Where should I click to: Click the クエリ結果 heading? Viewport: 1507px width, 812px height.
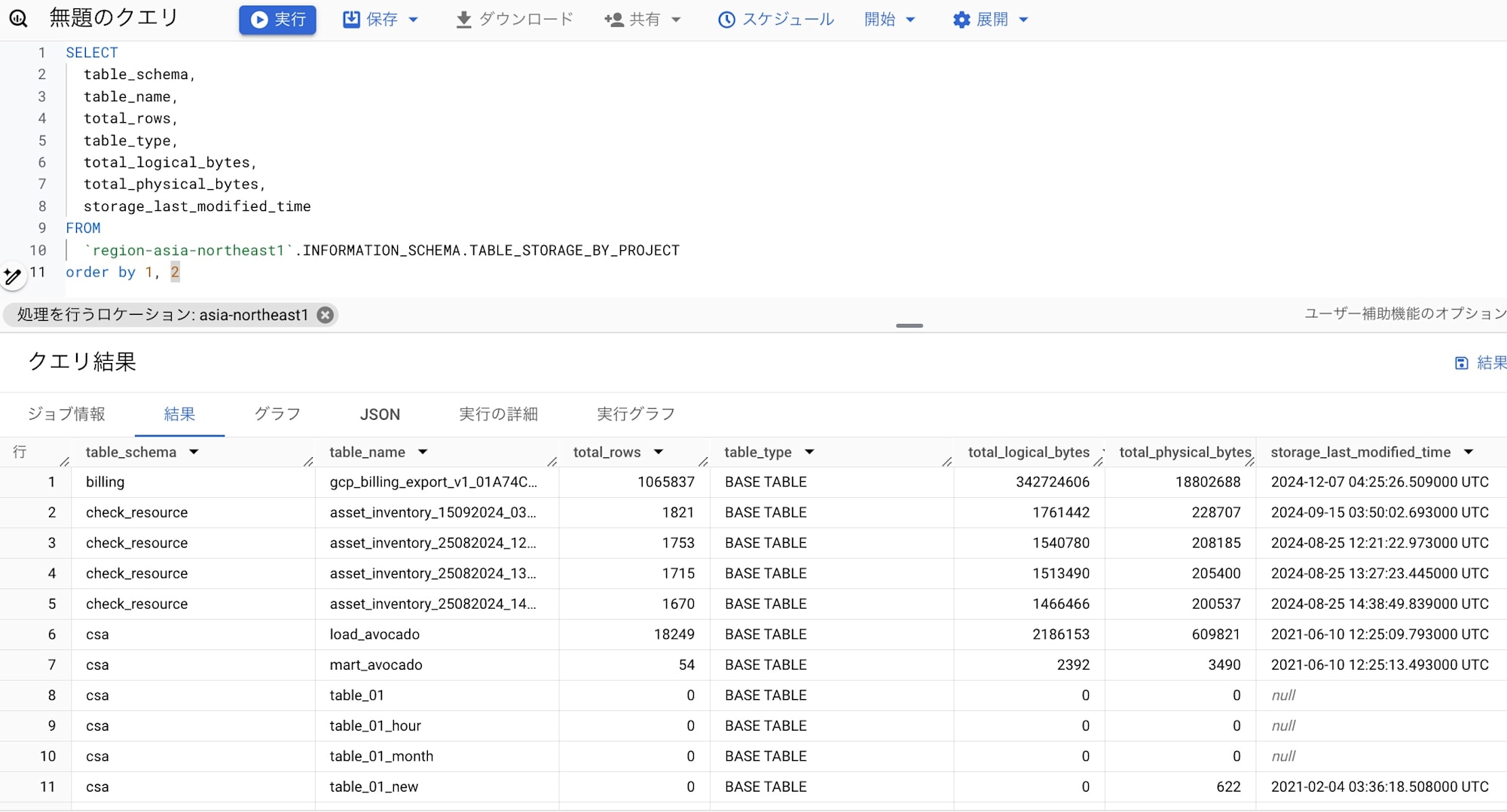82,362
